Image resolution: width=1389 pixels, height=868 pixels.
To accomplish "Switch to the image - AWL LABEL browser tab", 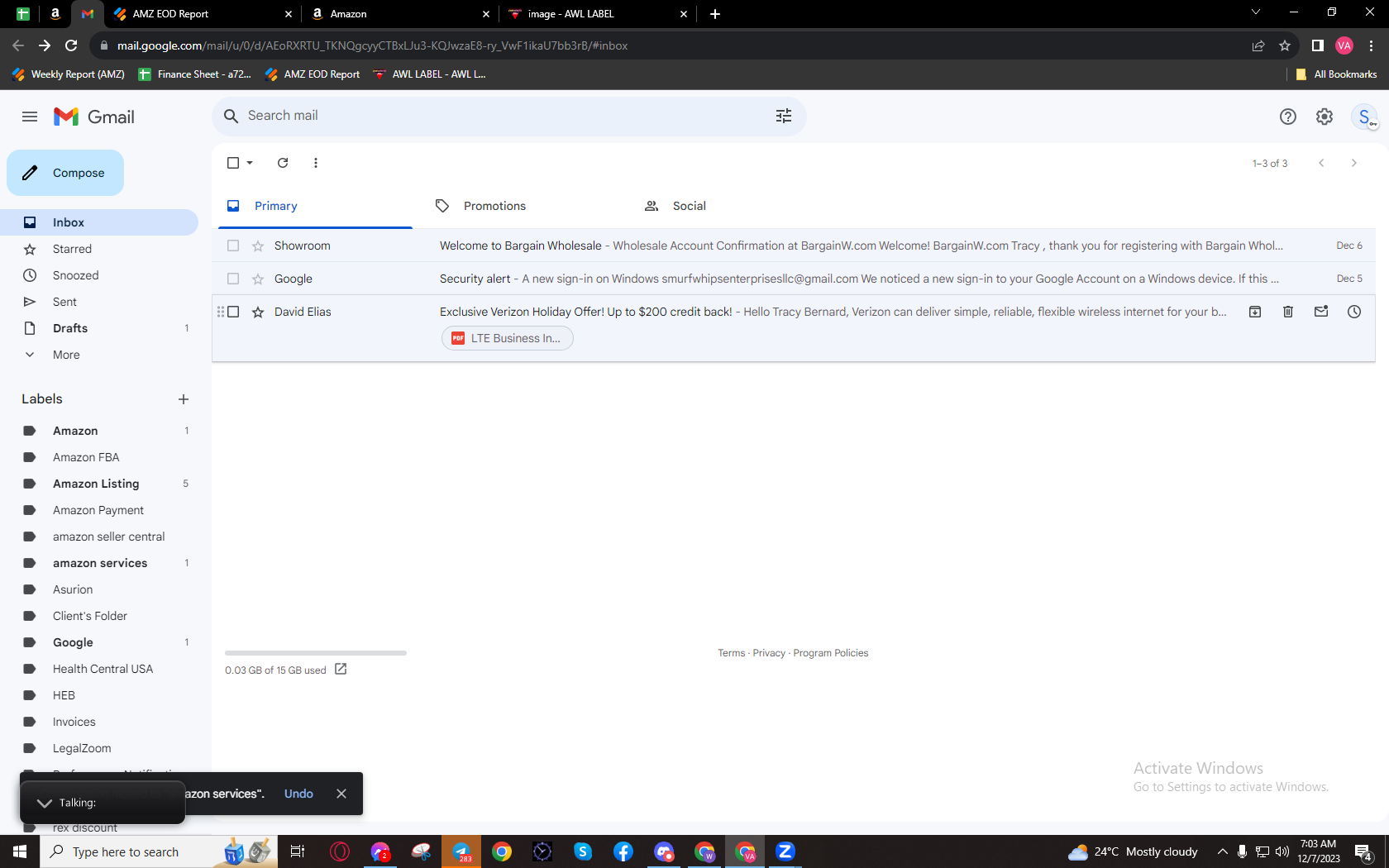I will (x=599, y=14).
